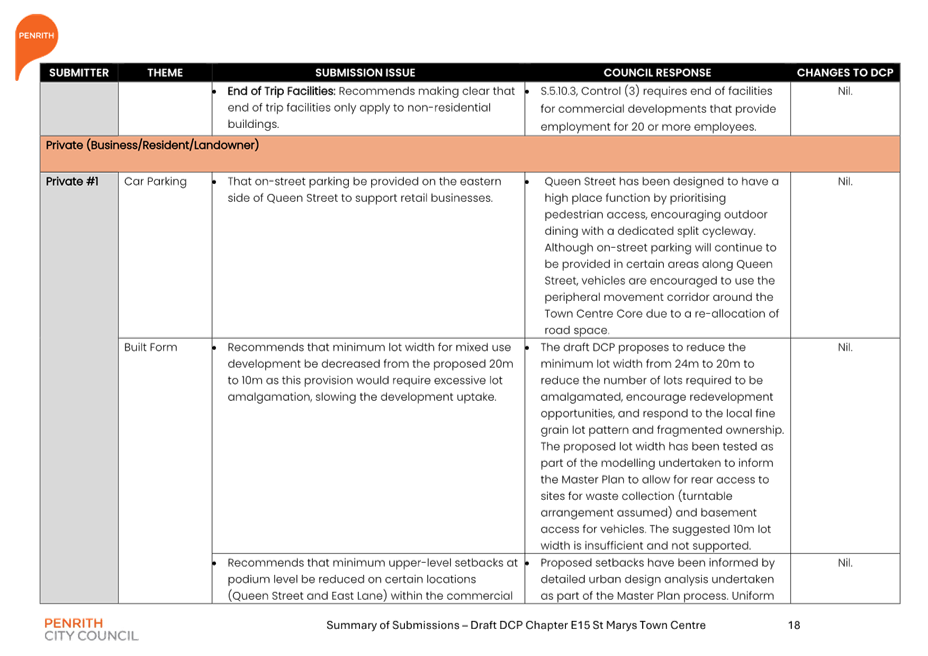Select Nil in the Car Parking row
Viewport: 928px width, 656px height.
[843, 182]
